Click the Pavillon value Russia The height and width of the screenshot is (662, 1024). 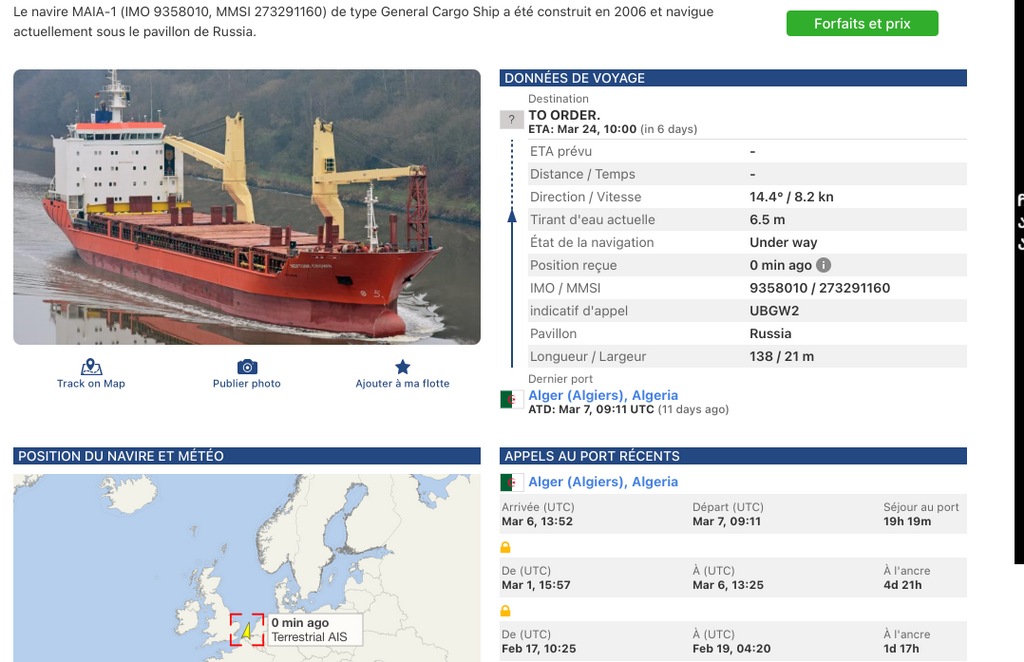(x=770, y=334)
